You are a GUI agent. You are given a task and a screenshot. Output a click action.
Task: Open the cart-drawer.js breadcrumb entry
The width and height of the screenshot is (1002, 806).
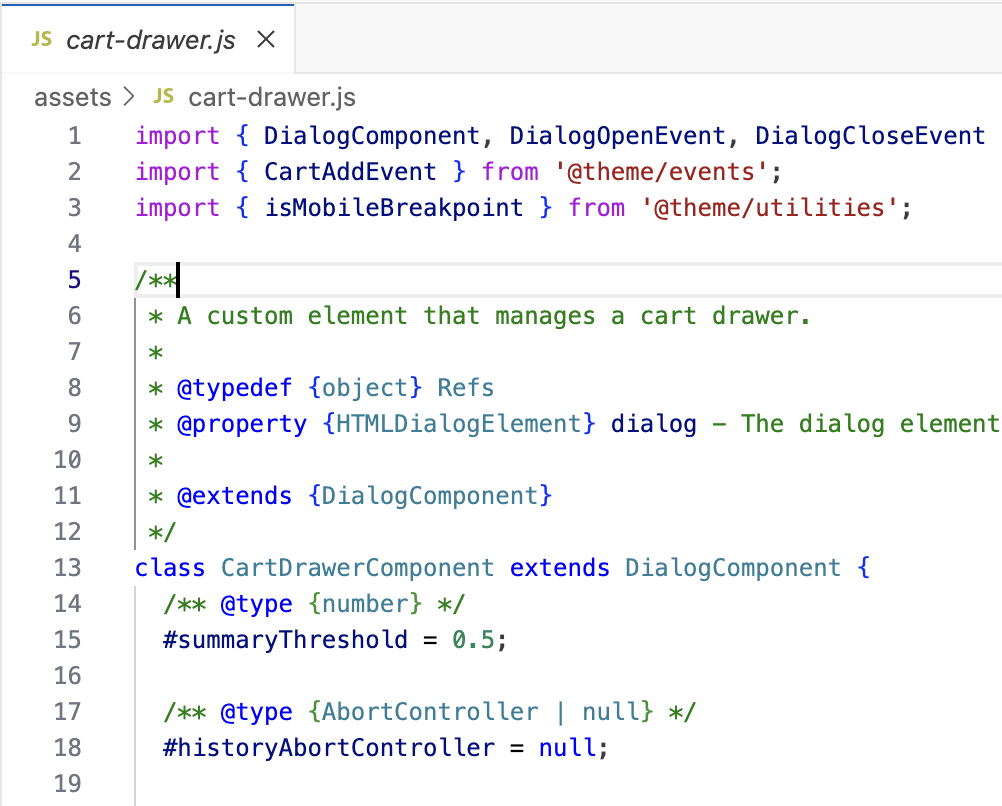(x=271, y=96)
